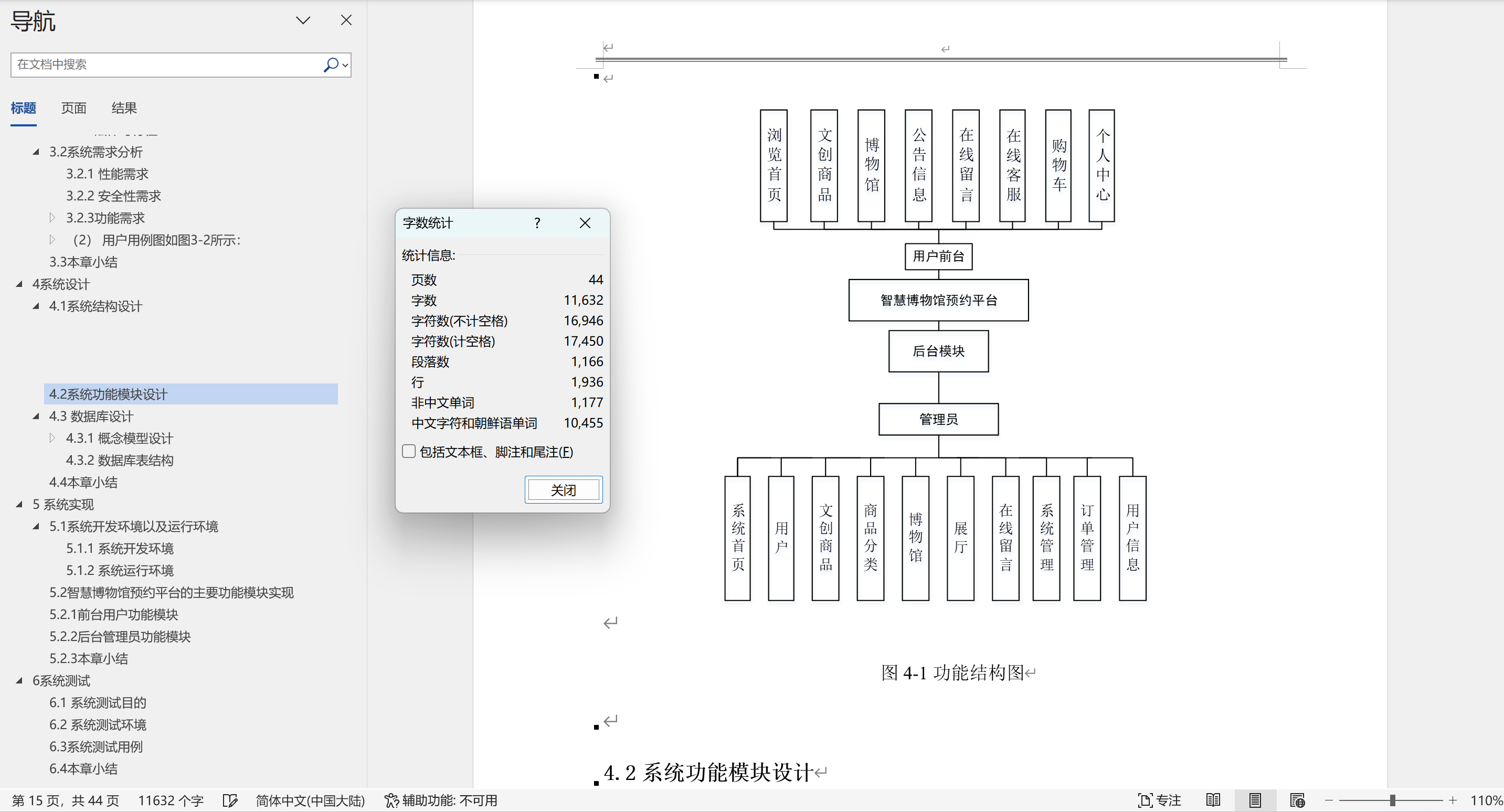Click the 关闭 button
1504x812 pixels.
(564, 490)
